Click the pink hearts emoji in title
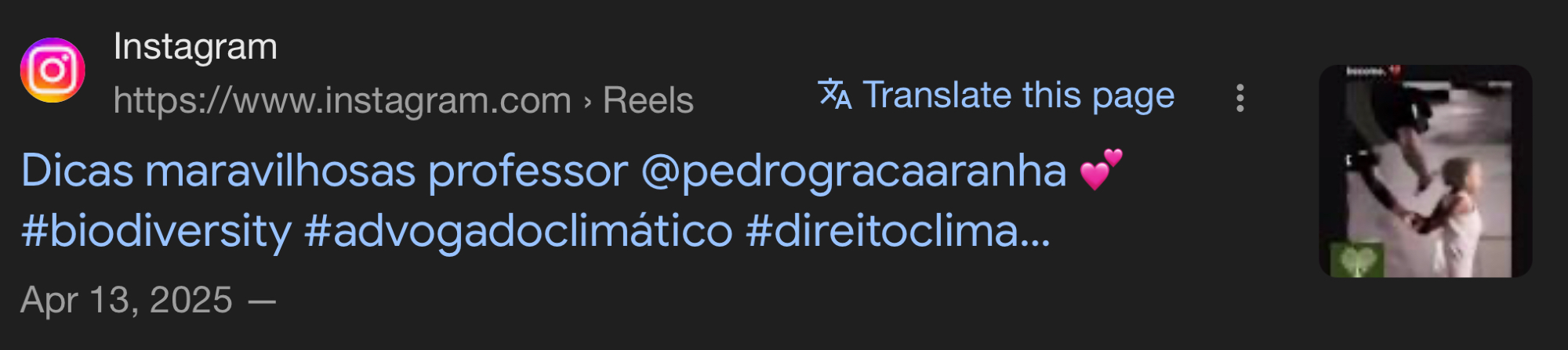This screenshot has width=1568, height=350. (1101, 170)
